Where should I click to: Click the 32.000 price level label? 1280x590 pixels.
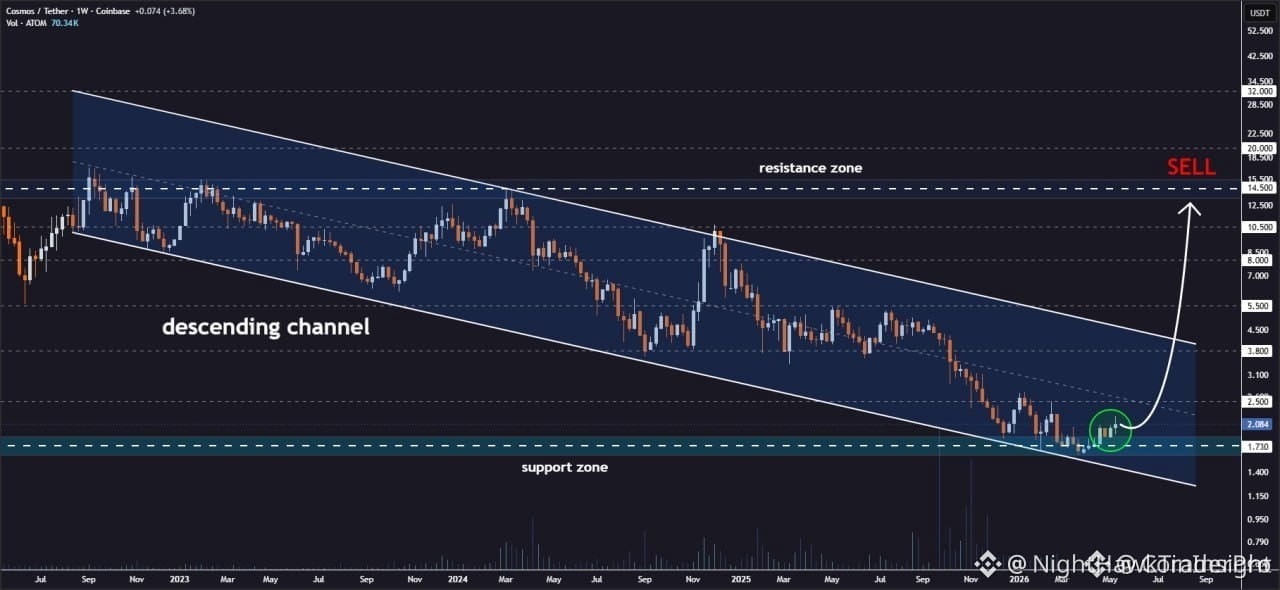[1258, 91]
